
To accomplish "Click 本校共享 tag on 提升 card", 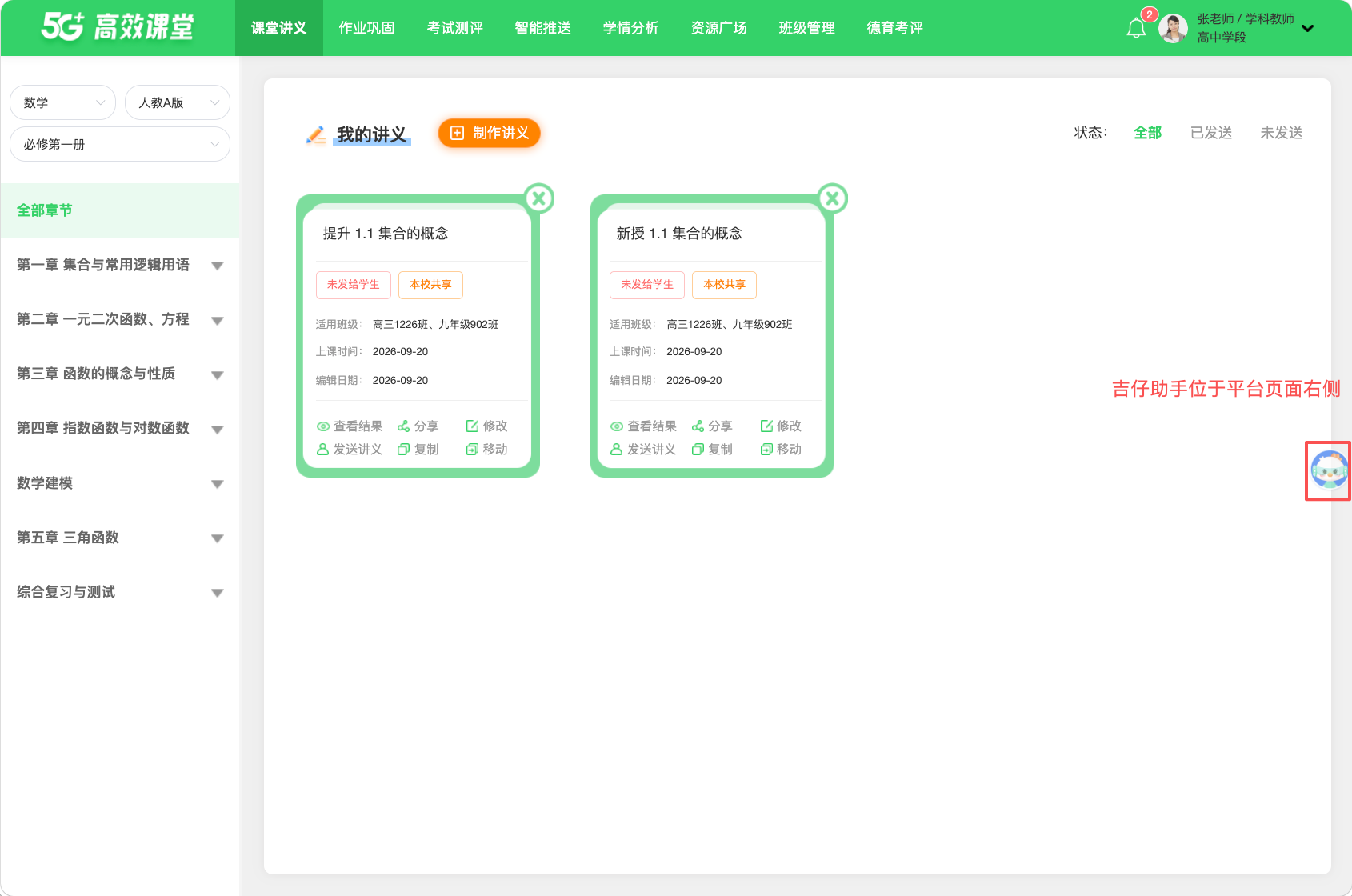I will pos(430,285).
